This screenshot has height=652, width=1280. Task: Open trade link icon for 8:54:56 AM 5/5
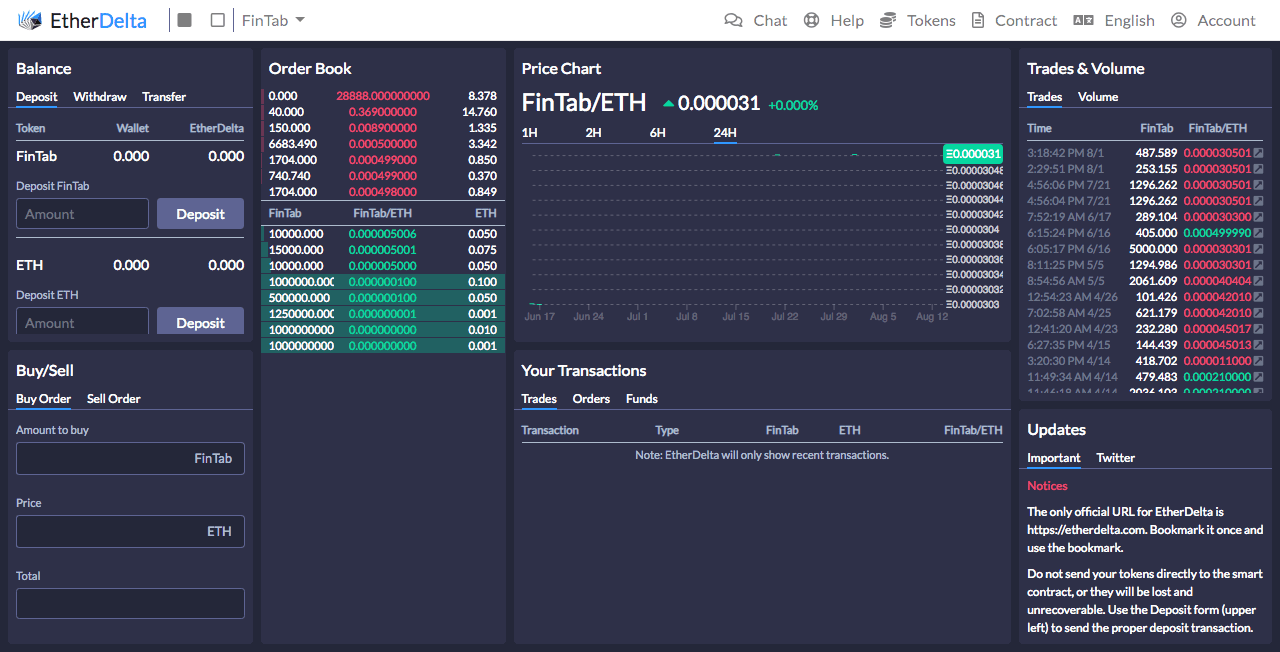(x=1258, y=281)
